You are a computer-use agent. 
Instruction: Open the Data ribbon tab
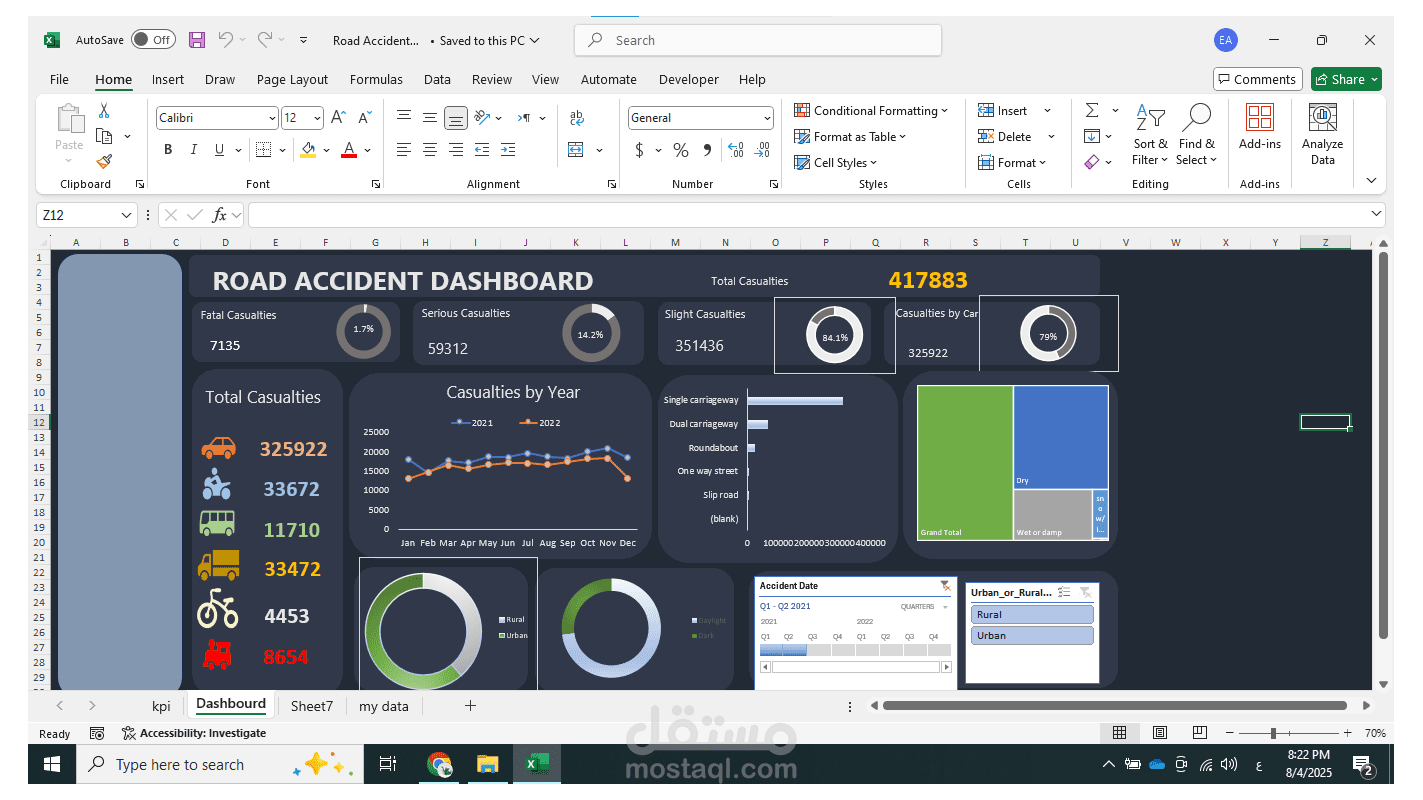click(x=437, y=80)
